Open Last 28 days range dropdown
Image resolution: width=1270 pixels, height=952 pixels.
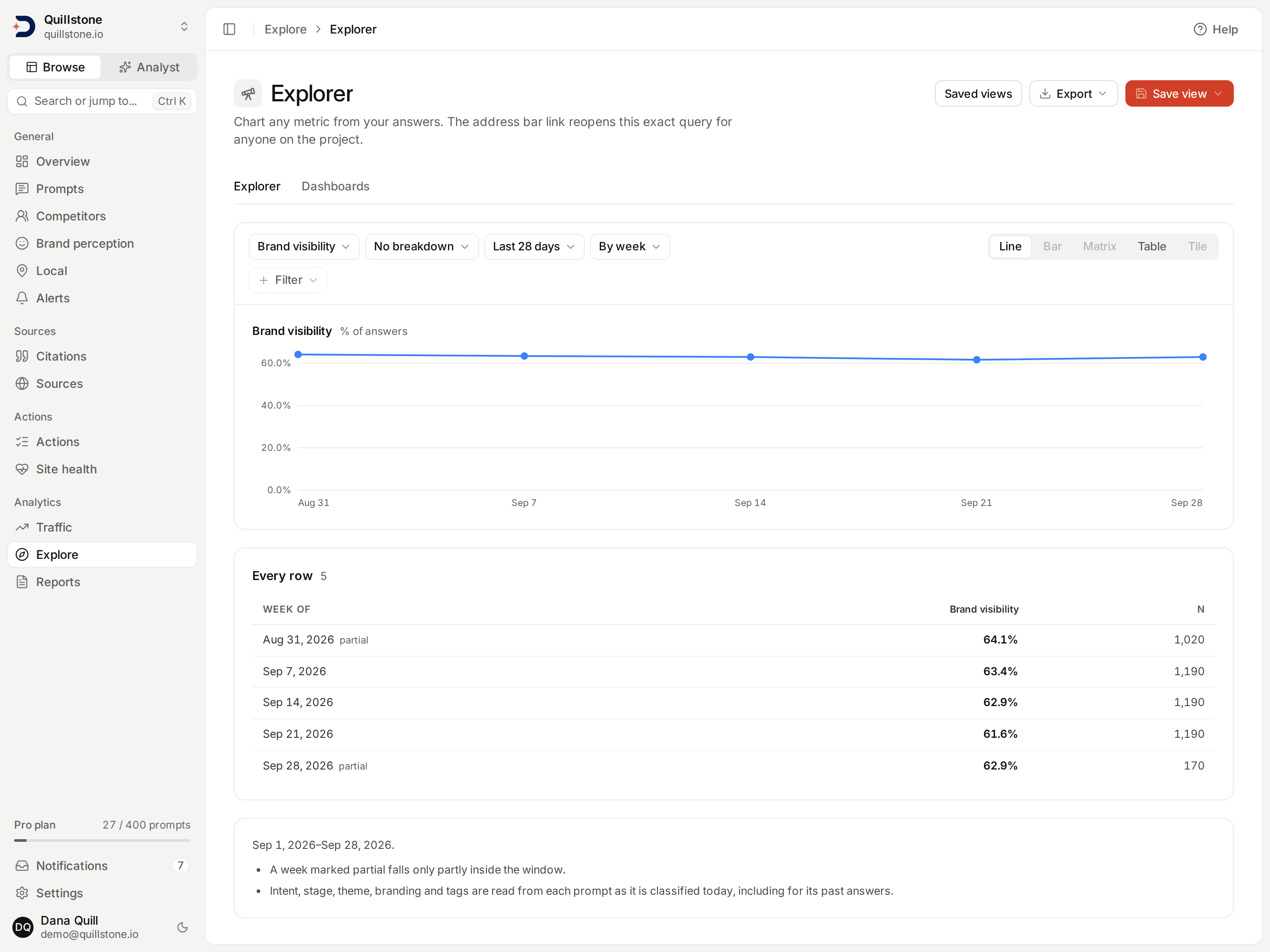point(534,247)
